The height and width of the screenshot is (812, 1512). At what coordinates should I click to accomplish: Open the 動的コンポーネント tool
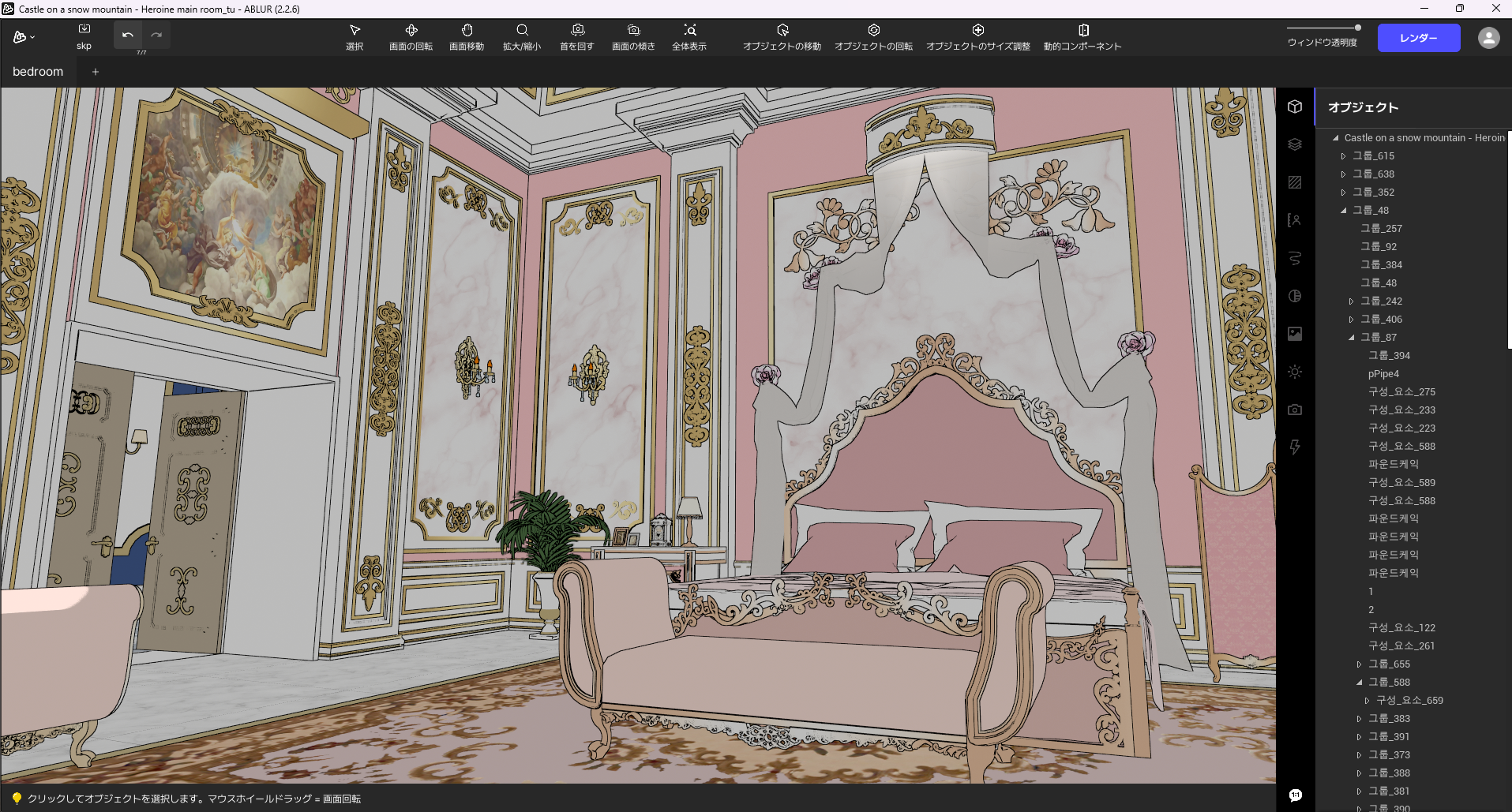tap(1082, 36)
